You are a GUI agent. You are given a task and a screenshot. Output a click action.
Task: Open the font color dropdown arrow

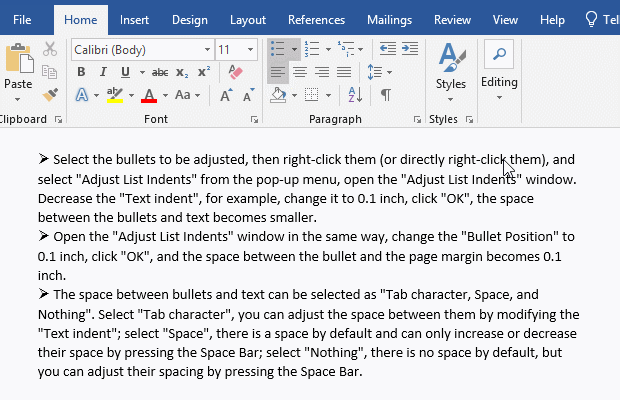point(165,95)
